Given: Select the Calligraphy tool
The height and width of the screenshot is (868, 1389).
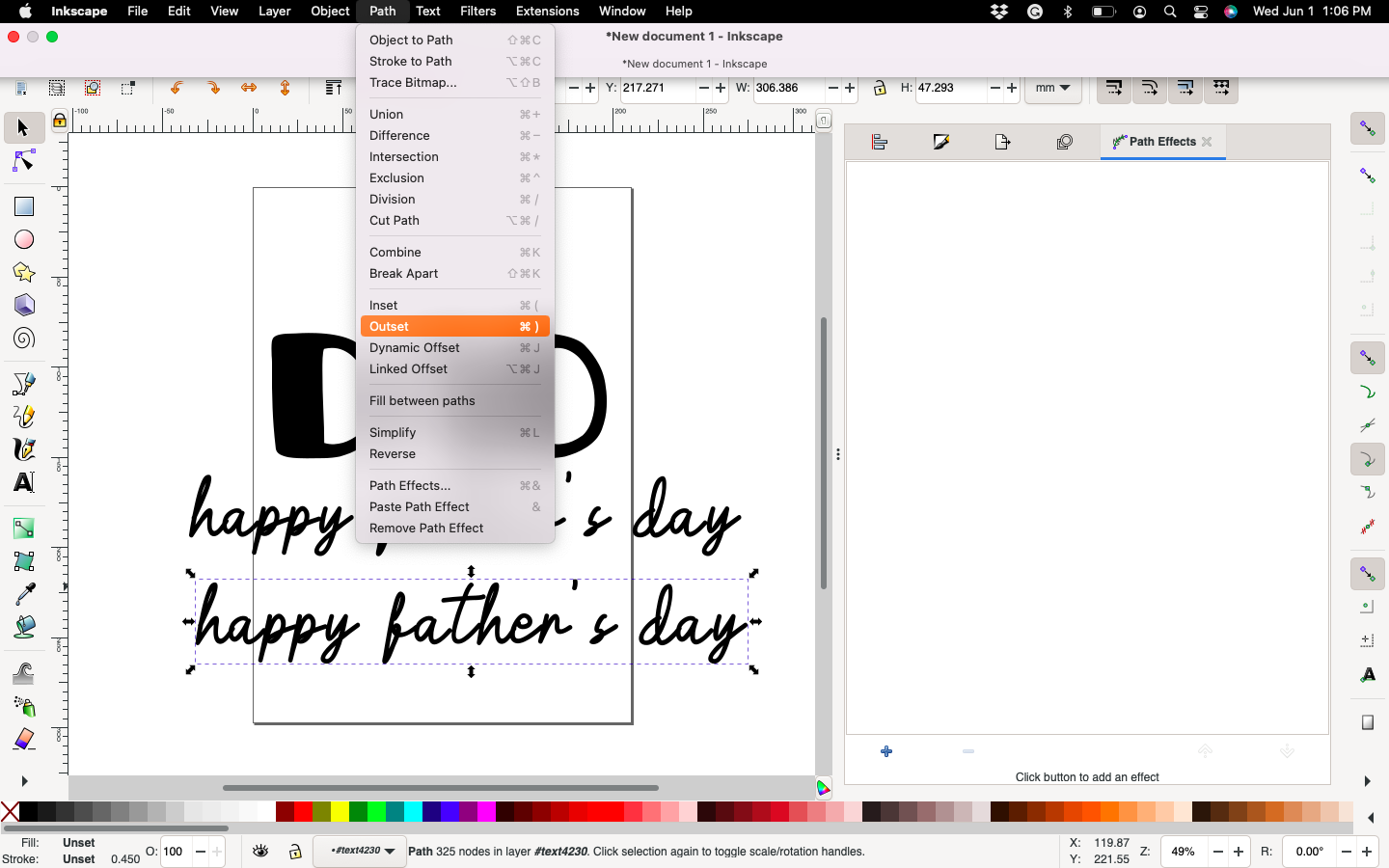Looking at the screenshot, I should click(x=24, y=450).
